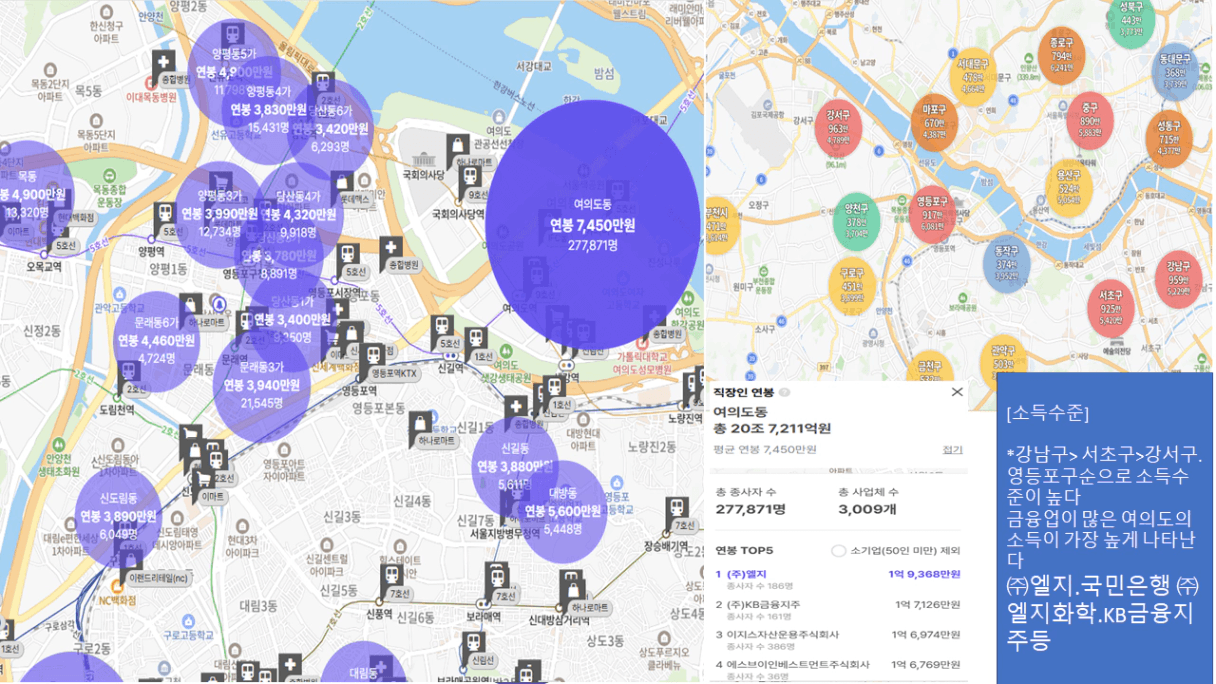Select the 대방동 salary bubble

[562, 510]
